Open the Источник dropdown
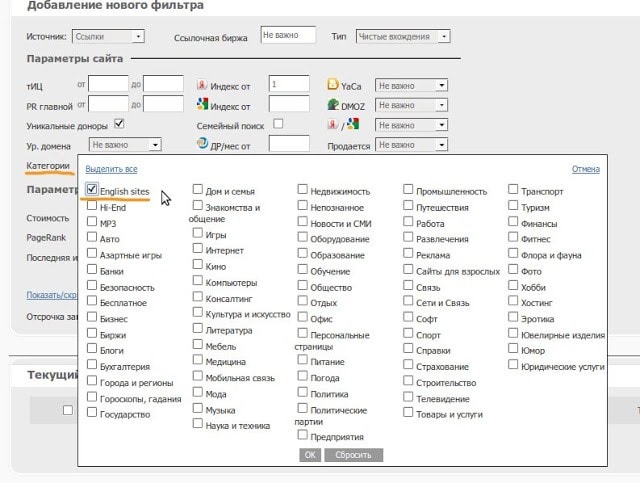This screenshot has width=640, height=483. (x=109, y=37)
